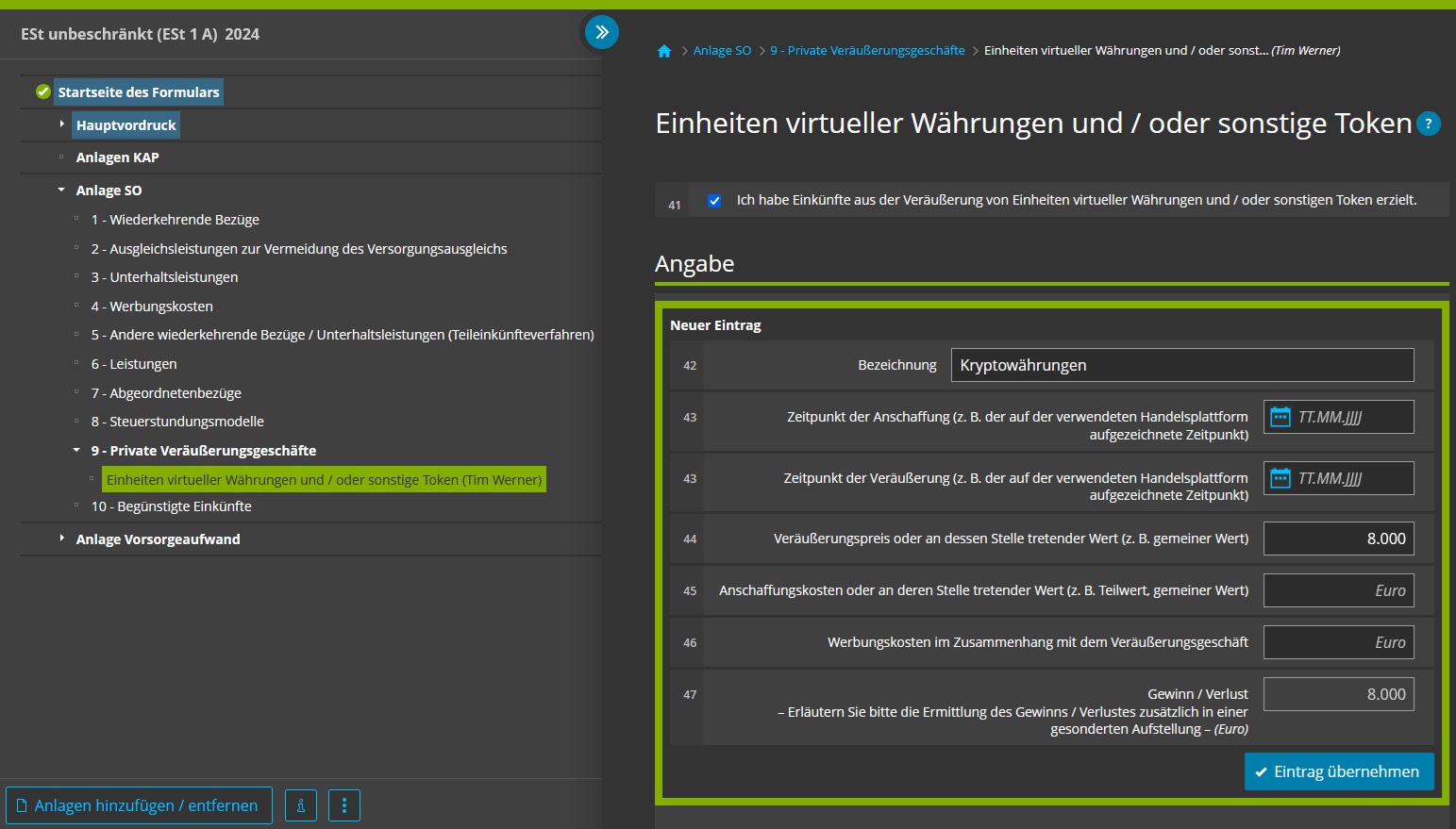Expand Anlage Vorsorgeaufwand in the tree
The image size is (1456, 829).
[x=62, y=539]
